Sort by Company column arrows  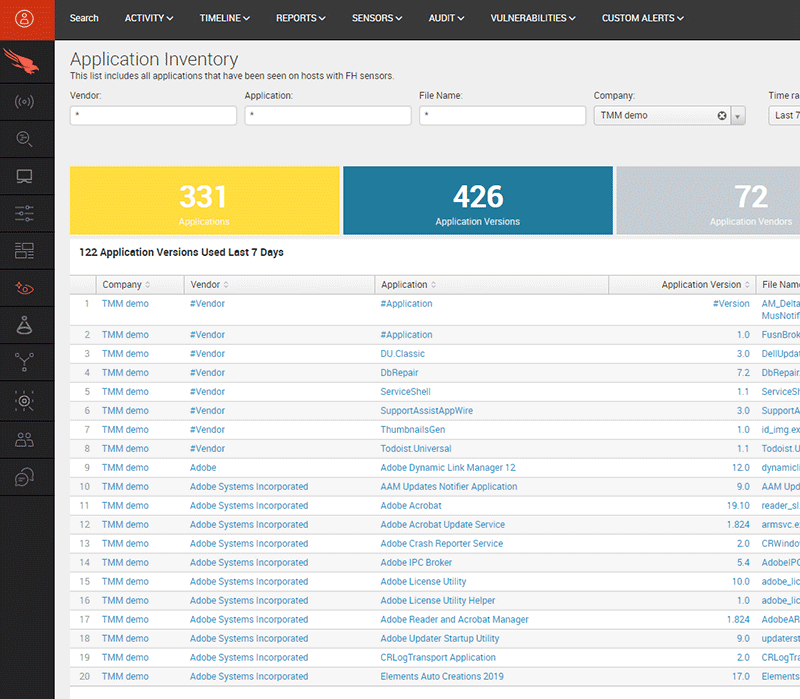tap(147, 285)
